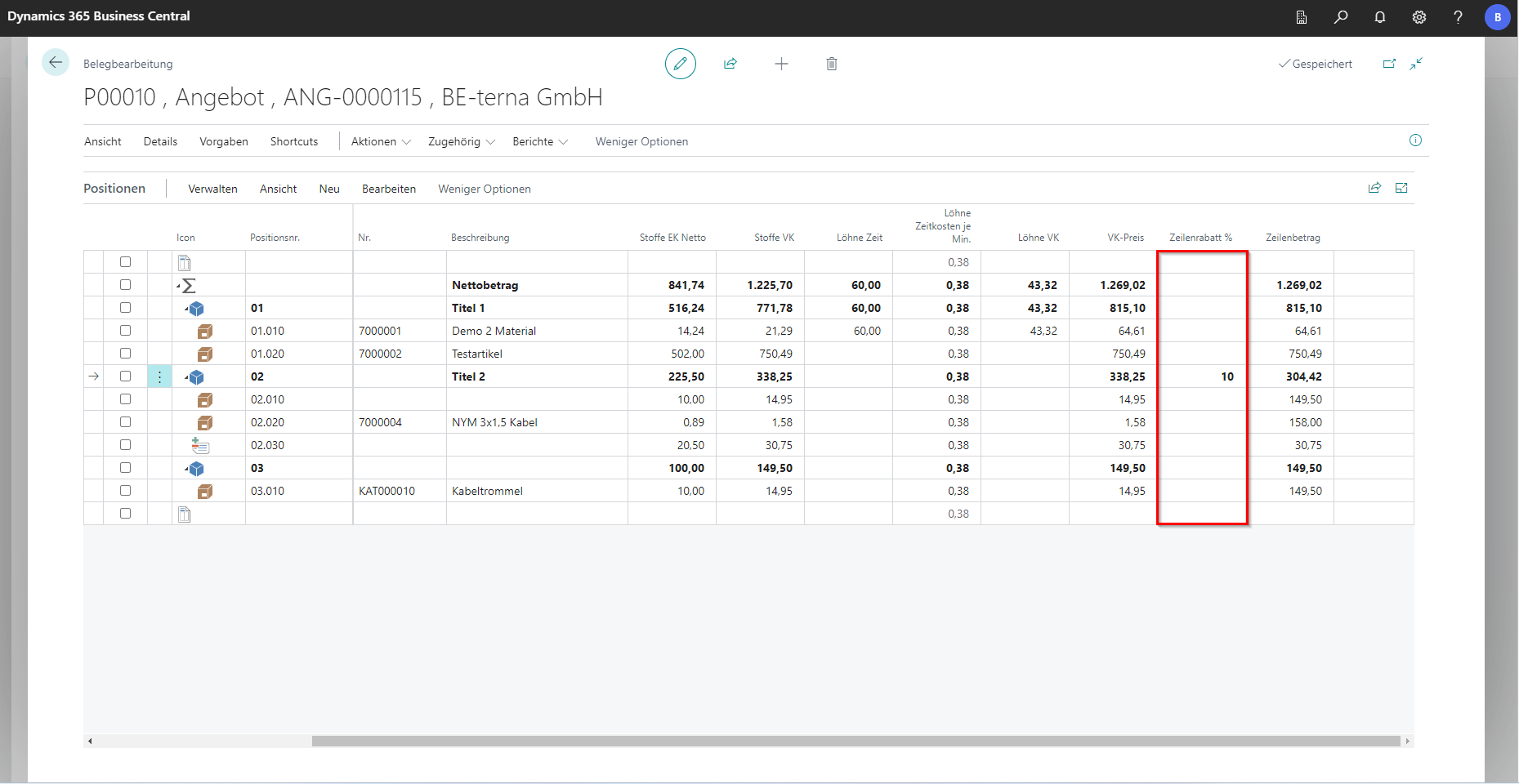
Task: Click the share icon in header
Action: [730, 64]
